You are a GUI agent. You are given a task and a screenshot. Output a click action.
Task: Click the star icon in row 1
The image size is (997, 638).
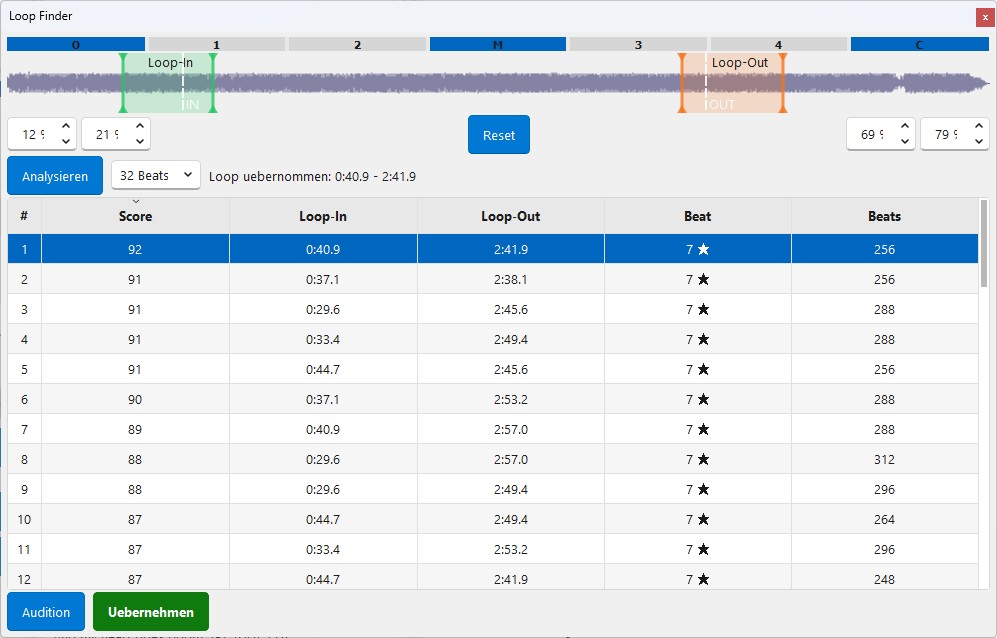pos(703,250)
